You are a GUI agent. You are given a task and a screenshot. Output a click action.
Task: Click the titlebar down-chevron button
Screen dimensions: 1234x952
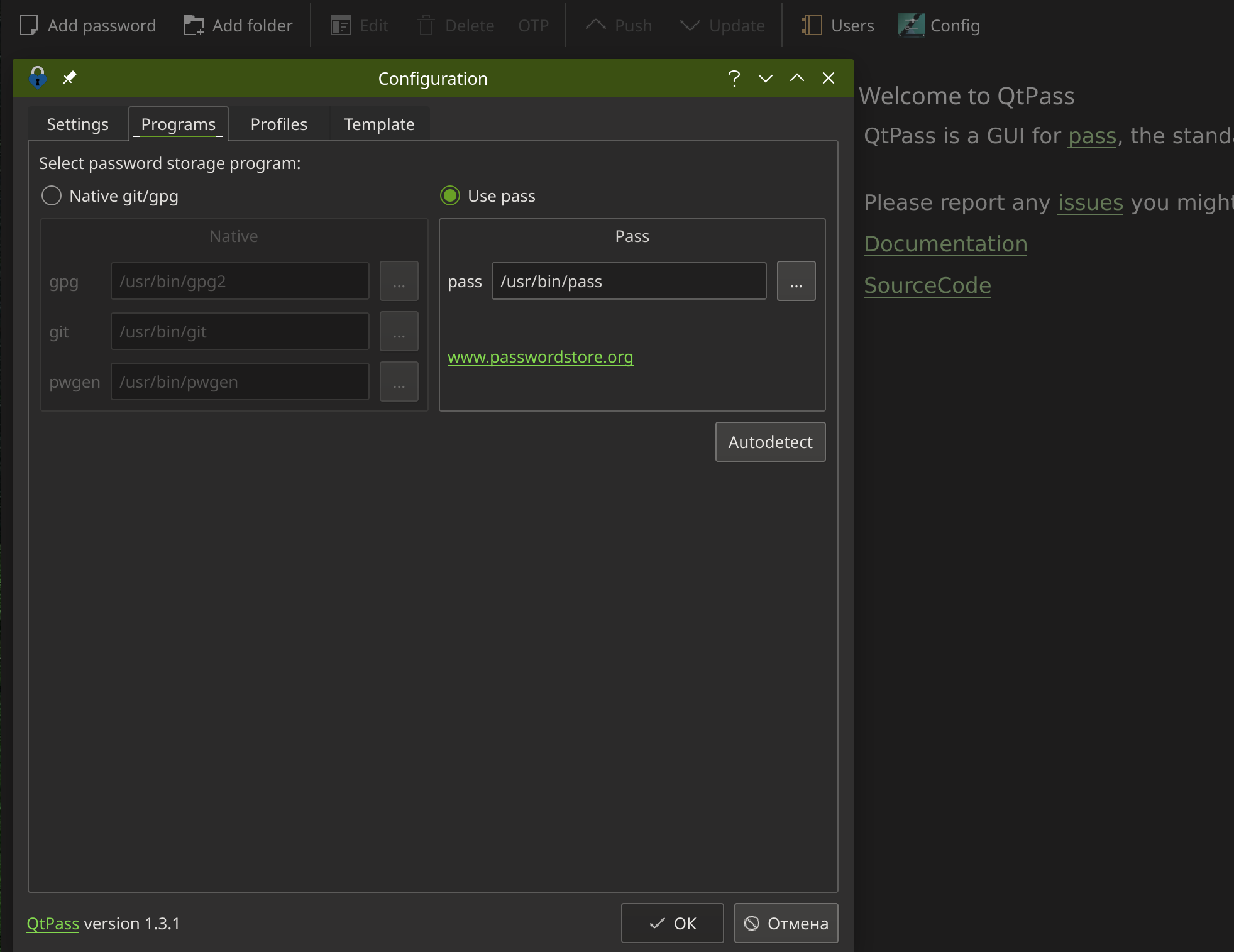click(765, 78)
